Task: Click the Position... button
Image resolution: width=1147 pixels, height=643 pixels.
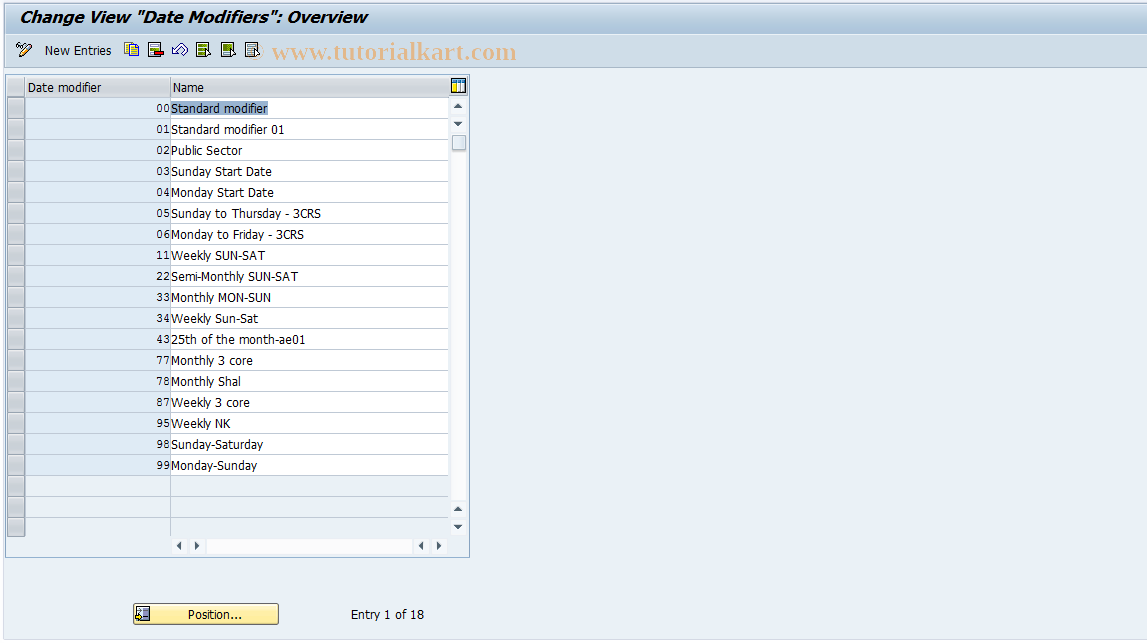Action: tap(206, 614)
